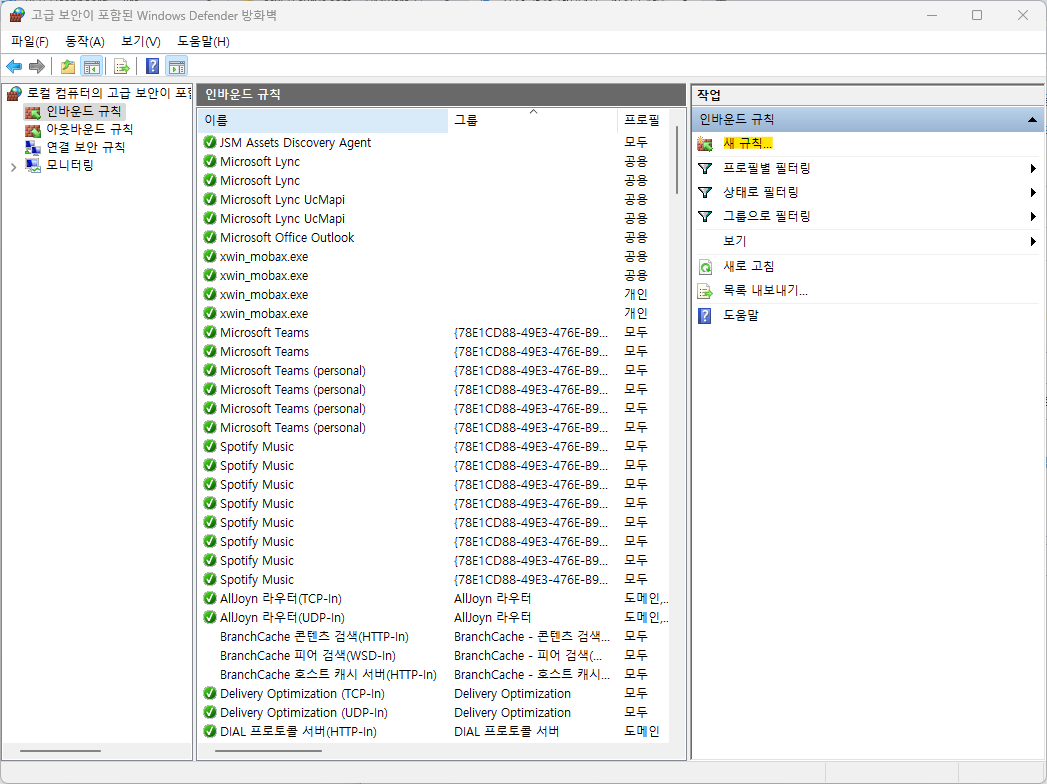Select Delivery Optimization (UDP-In) rule
This screenshot has width=1047, height=784.
pyautogui.click(x=304, y=713)
